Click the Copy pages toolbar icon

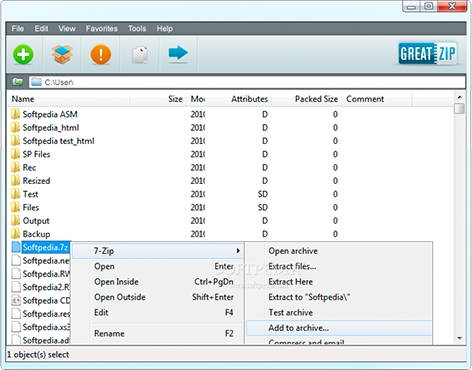[140, 55]
